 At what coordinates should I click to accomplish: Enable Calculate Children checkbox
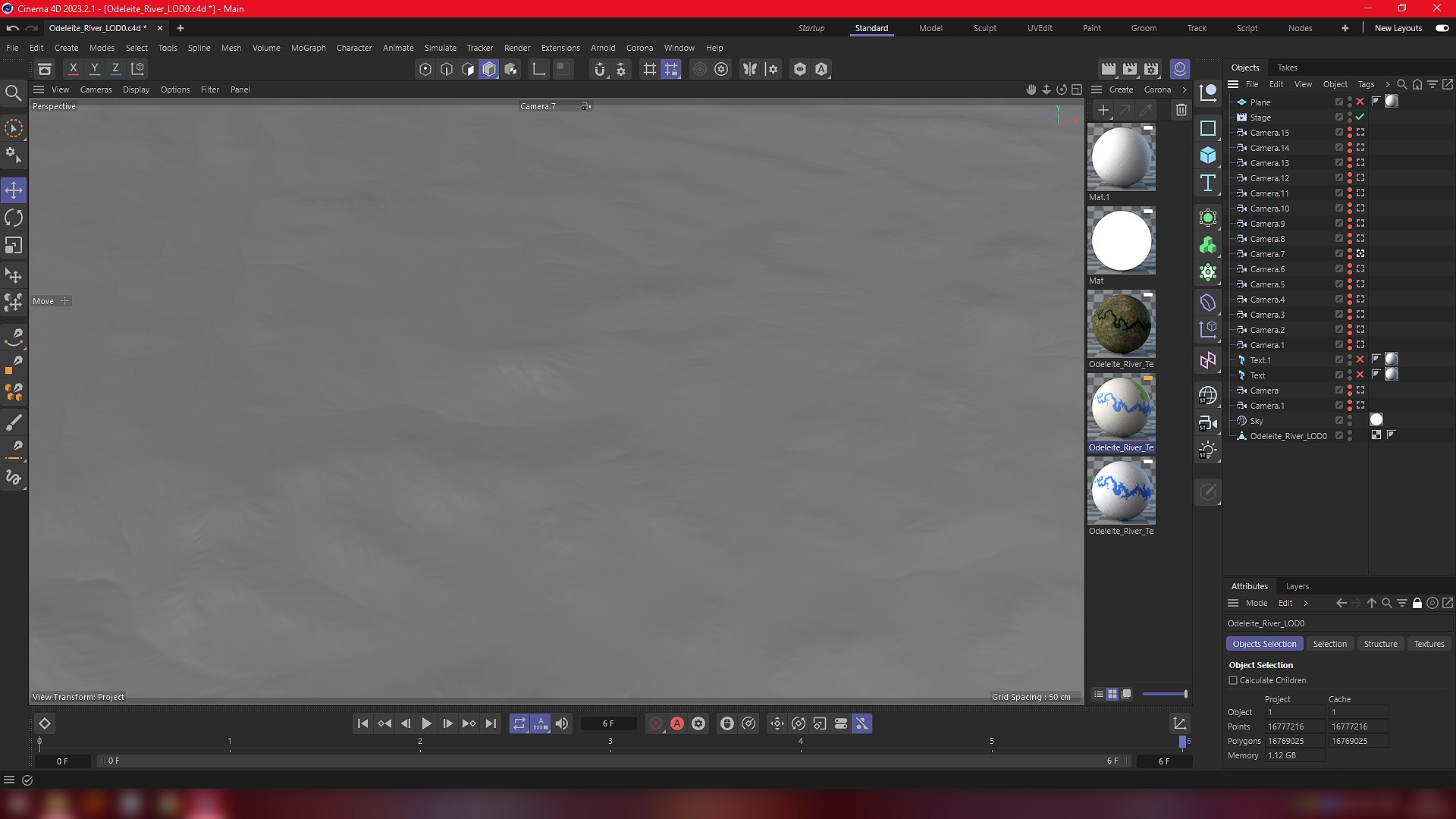(1233, 680)
